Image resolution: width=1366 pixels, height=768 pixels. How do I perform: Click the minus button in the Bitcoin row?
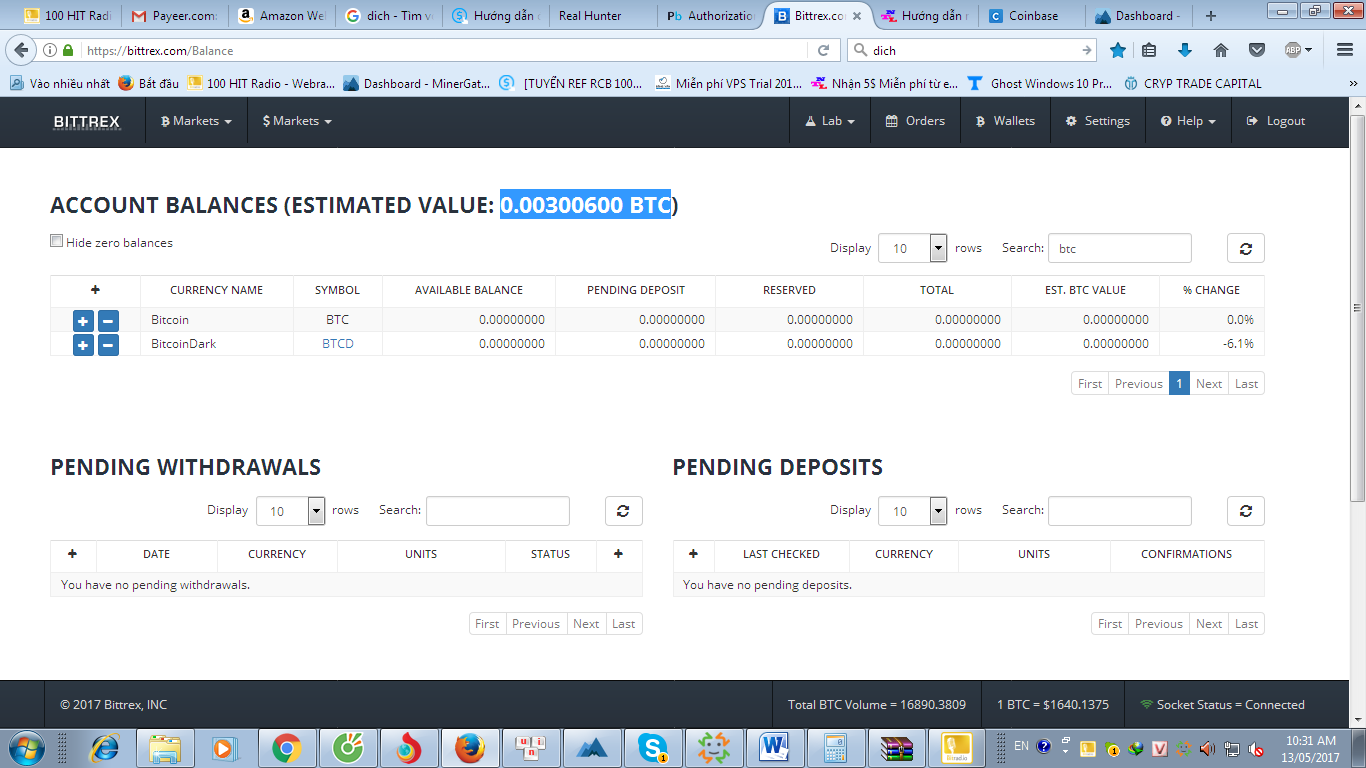click(108, 321)
